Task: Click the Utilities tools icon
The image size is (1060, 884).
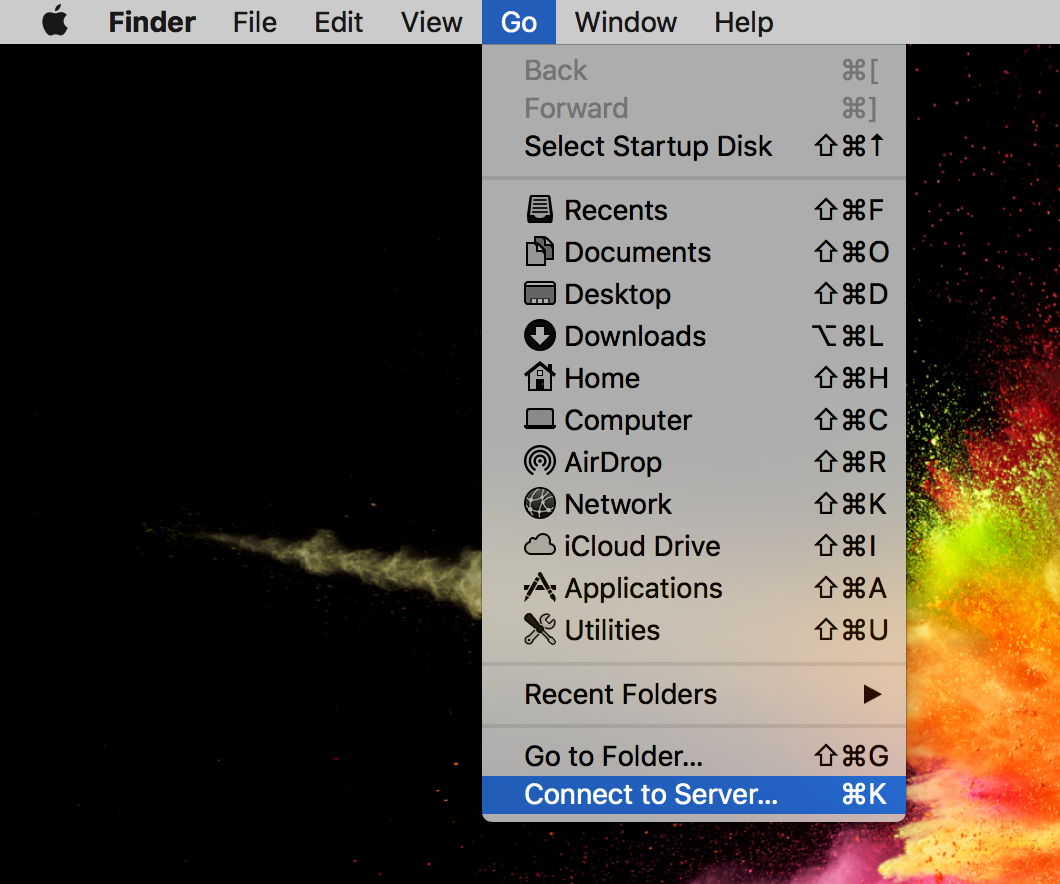Action: (539, 630)
